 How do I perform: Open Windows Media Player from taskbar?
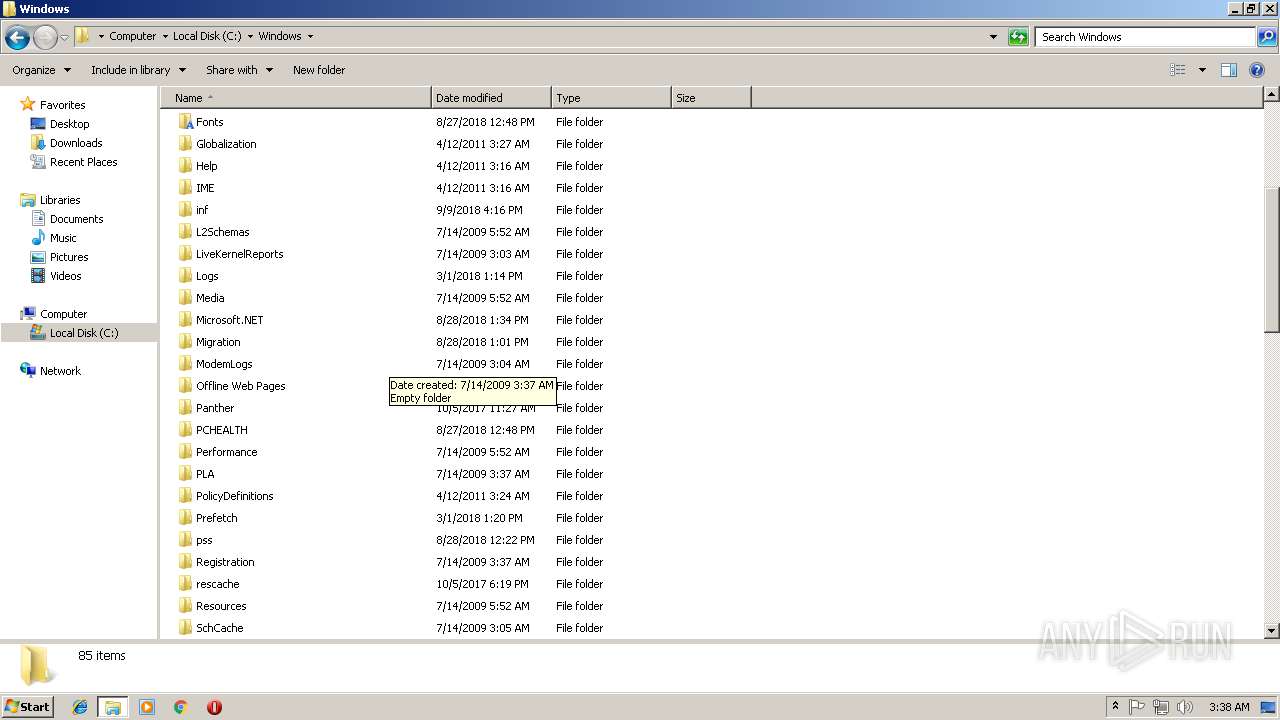click(x=147, y=707)
